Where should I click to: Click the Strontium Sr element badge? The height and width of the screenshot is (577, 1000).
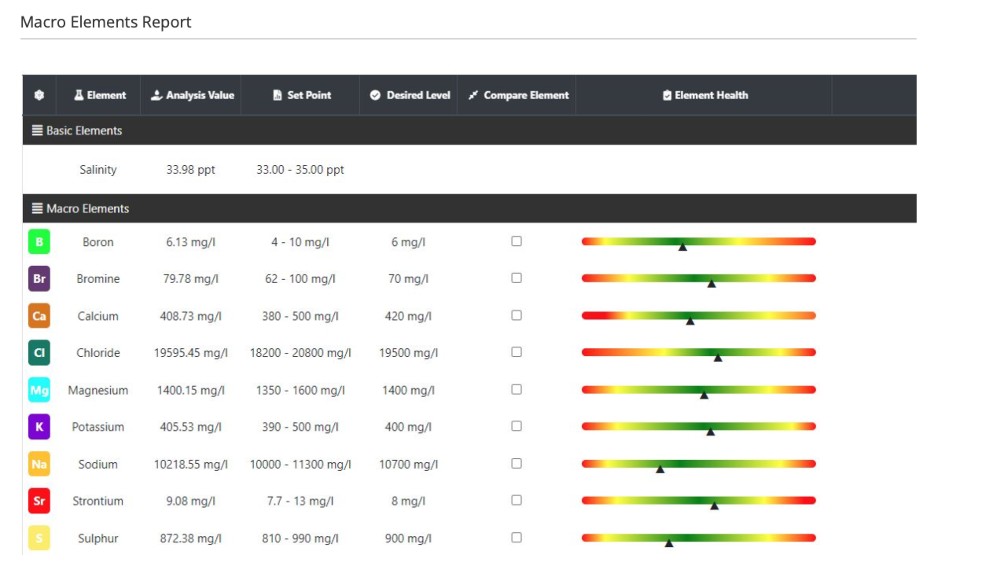pos(38,500)
